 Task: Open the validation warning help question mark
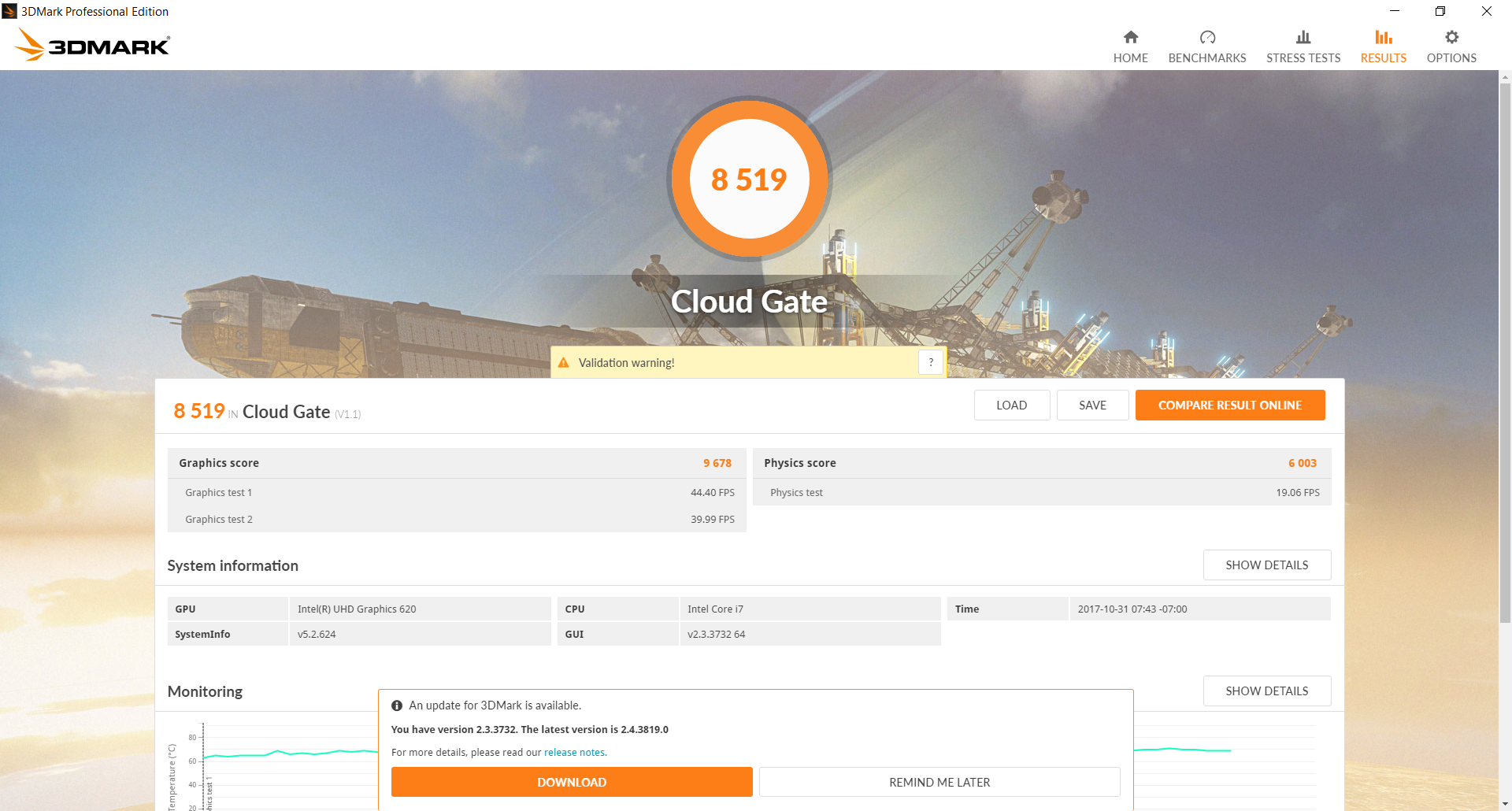931,362
